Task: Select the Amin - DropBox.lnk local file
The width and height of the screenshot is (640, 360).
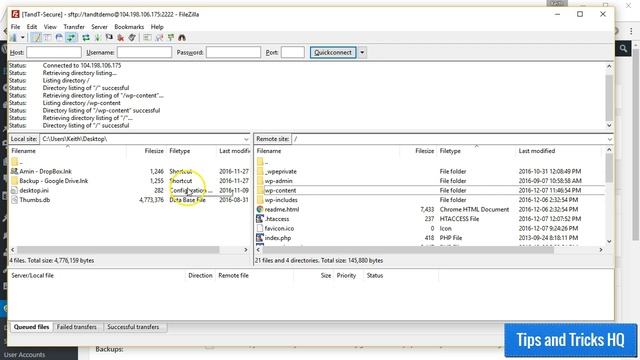Action: [45, 171]
